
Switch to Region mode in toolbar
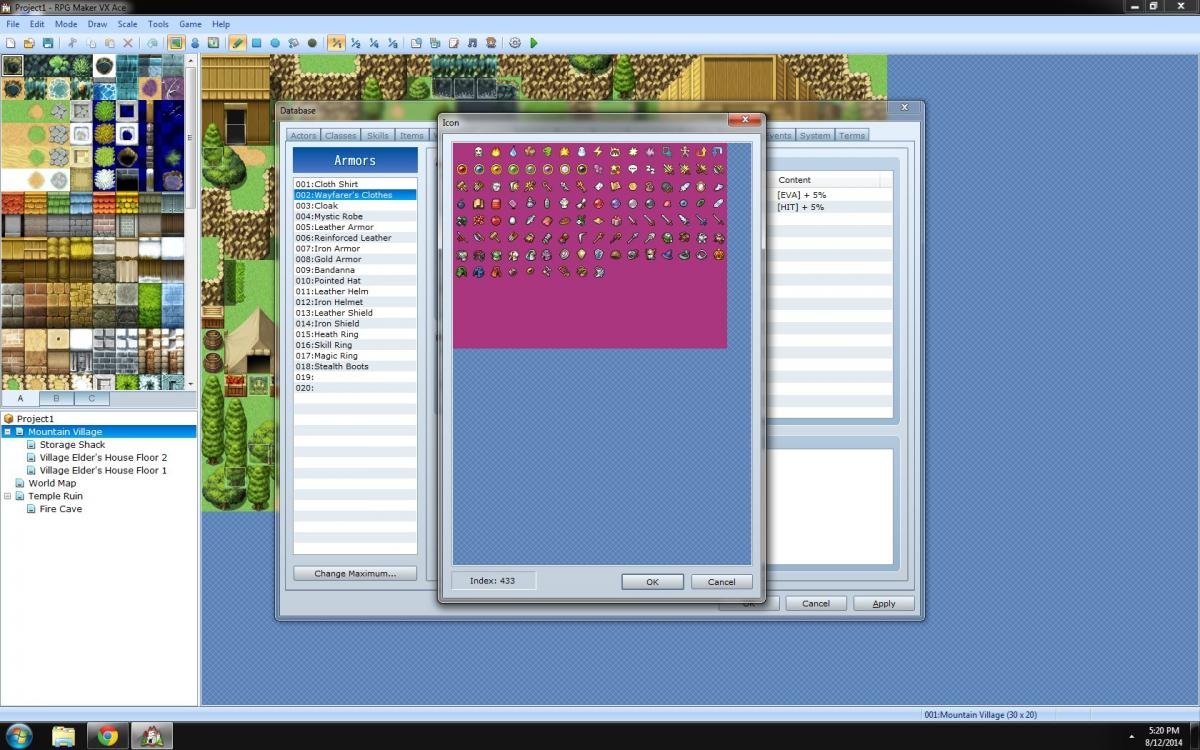[213, 43]
